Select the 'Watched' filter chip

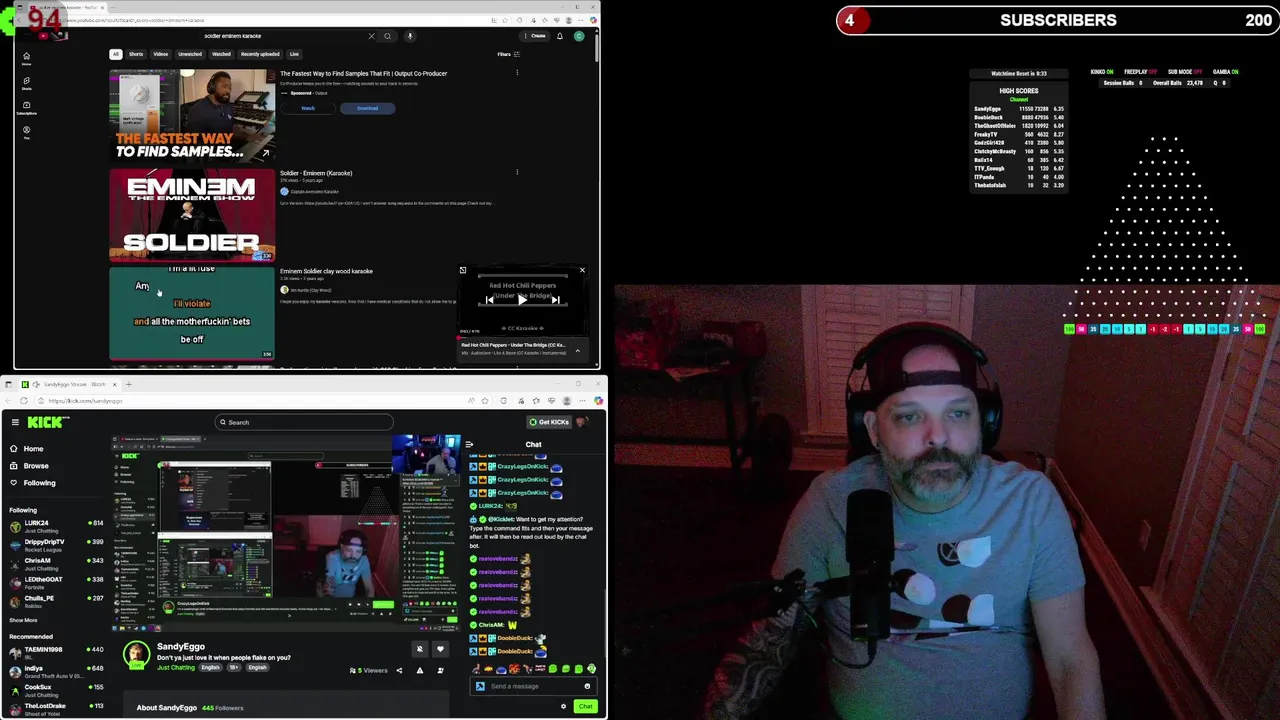tap(221, 54)
